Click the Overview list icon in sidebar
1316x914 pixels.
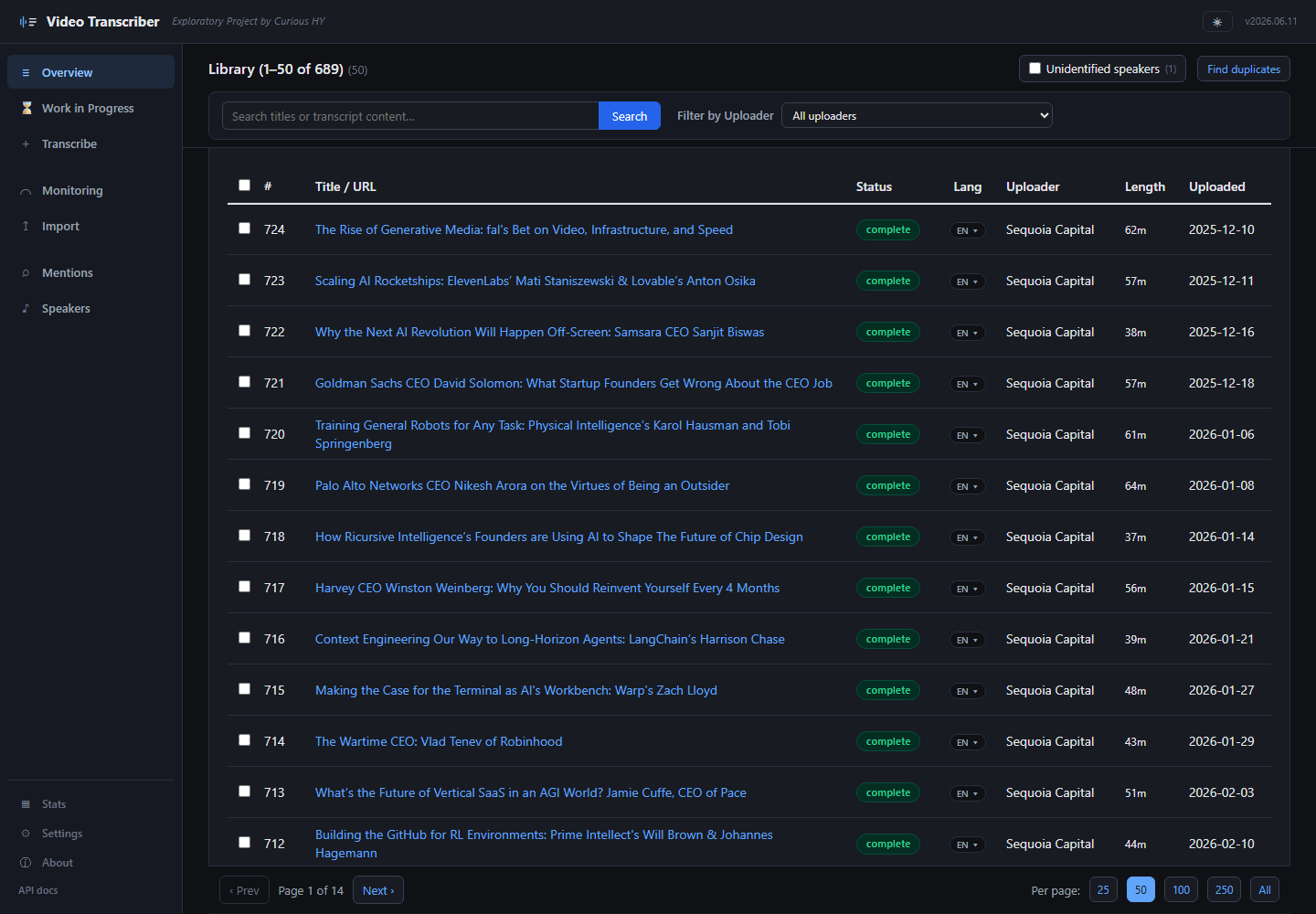26,73
